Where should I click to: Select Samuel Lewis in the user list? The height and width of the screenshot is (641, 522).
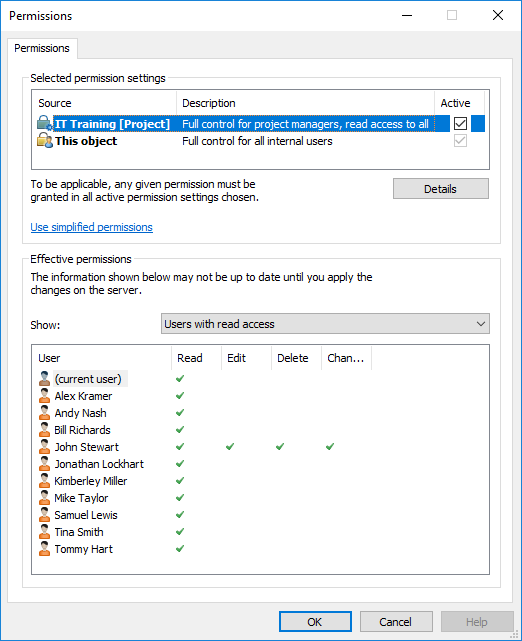point(86,515)
